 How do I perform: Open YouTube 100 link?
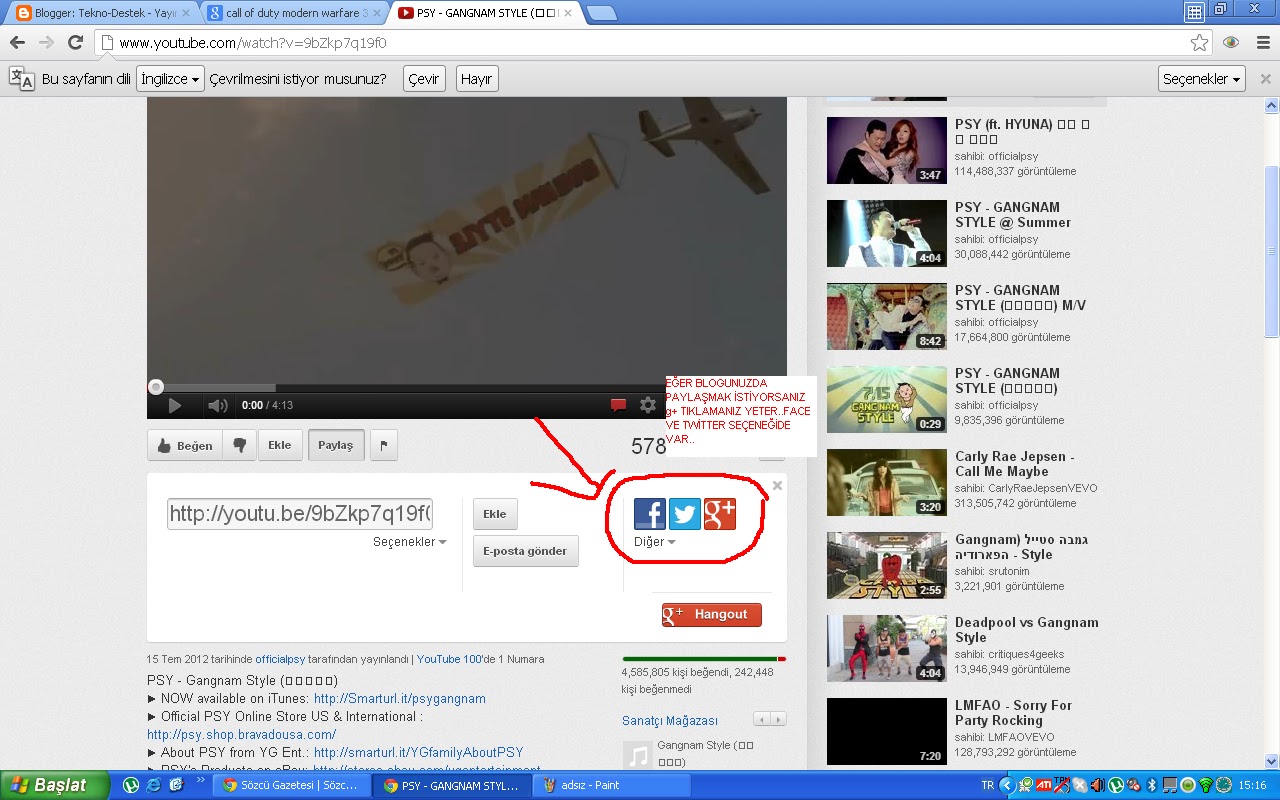click(x=450, y=660)
